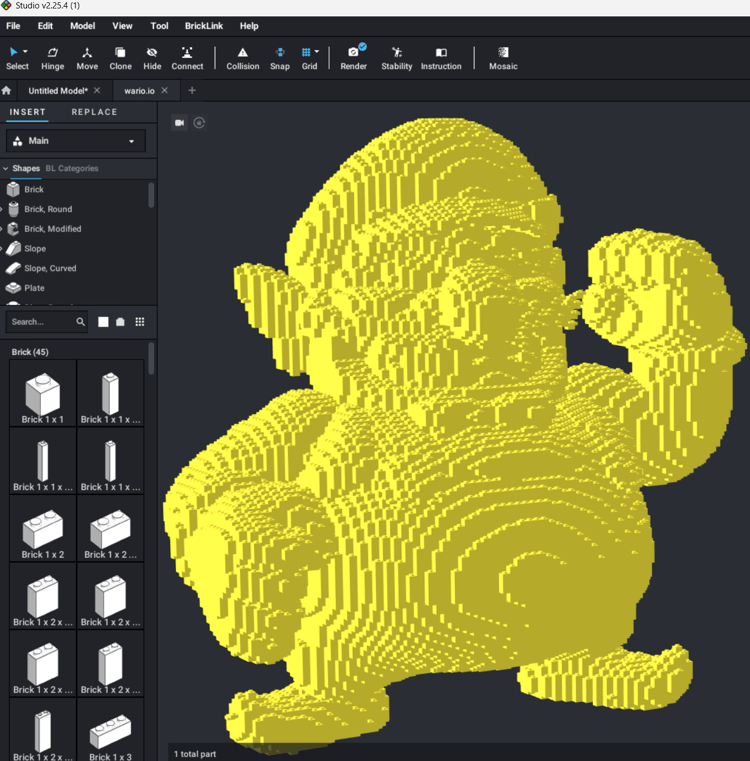Viewport: 750px width, 761px height.
Task: Click the search magnifier icon
Action: [x=81, y=322]
